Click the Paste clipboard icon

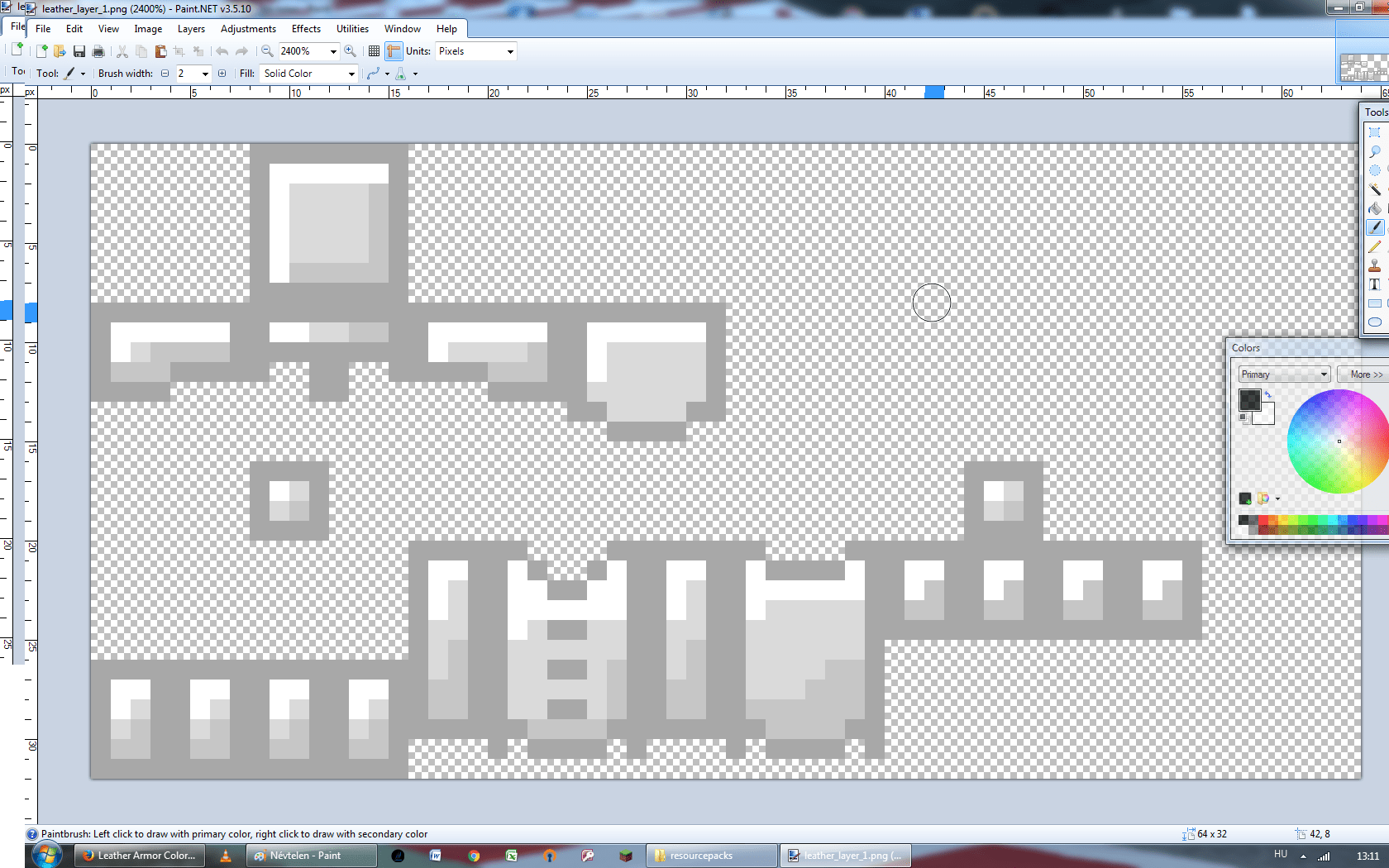point(160,51)
